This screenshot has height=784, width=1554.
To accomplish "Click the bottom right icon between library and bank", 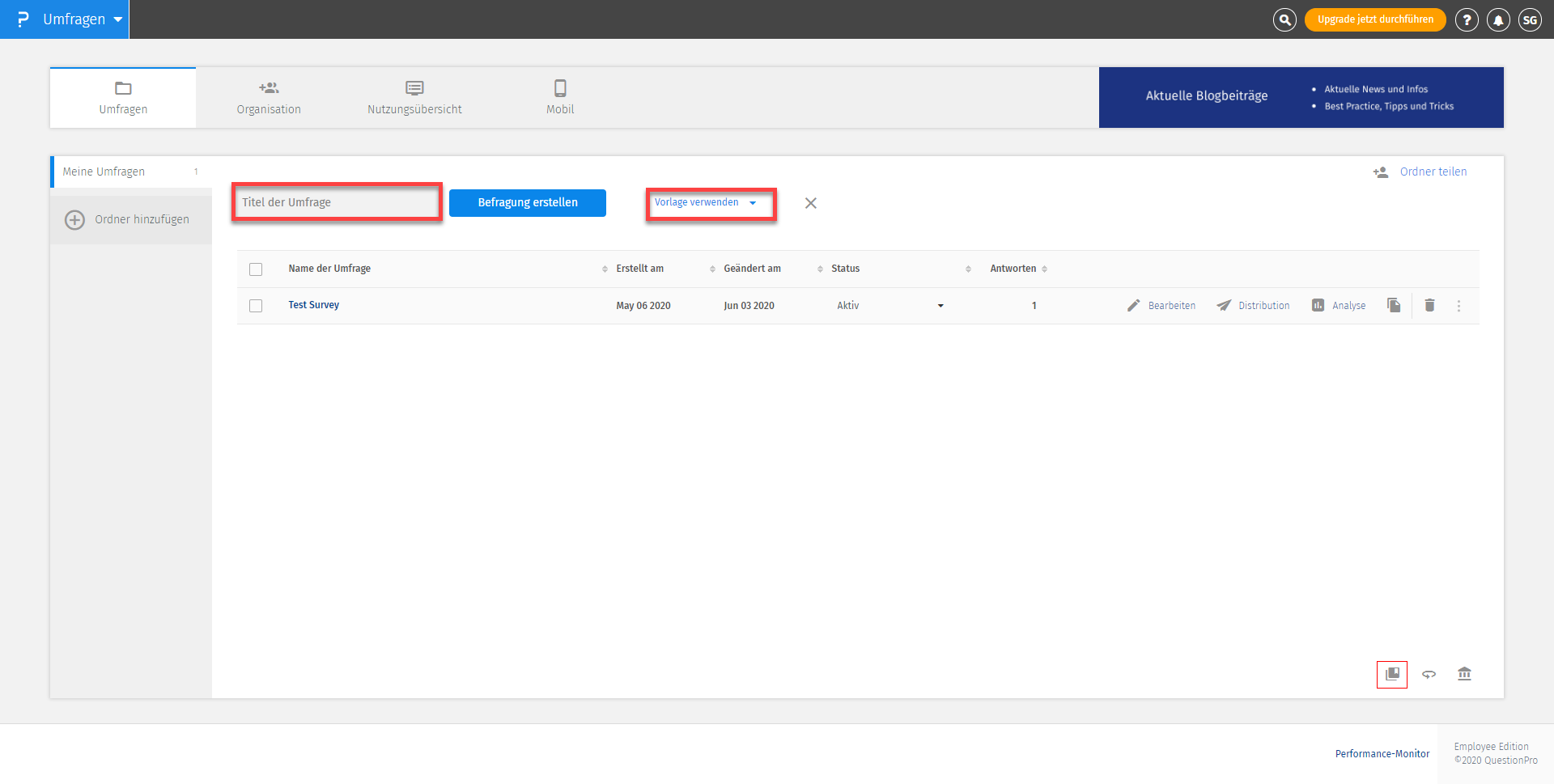I will 1429,674.
